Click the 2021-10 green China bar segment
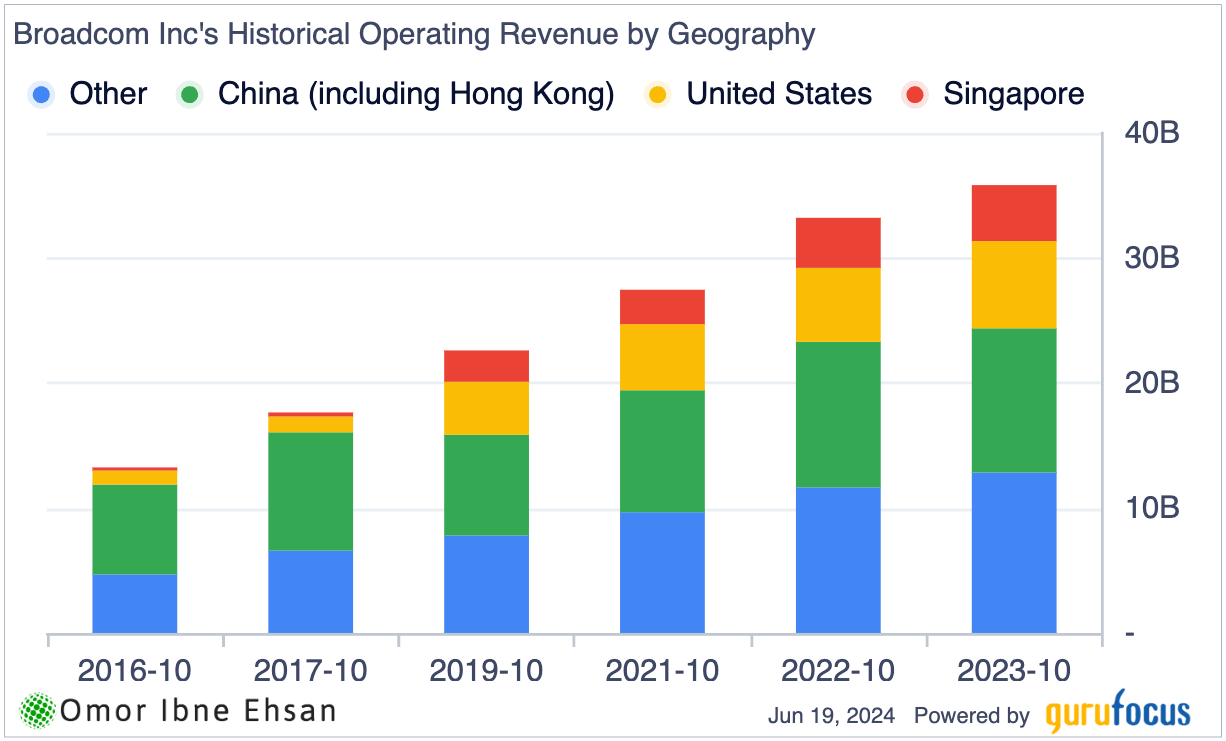This screenshot has width=1226, height=741. pyautogui.click(x=662, y=451)
